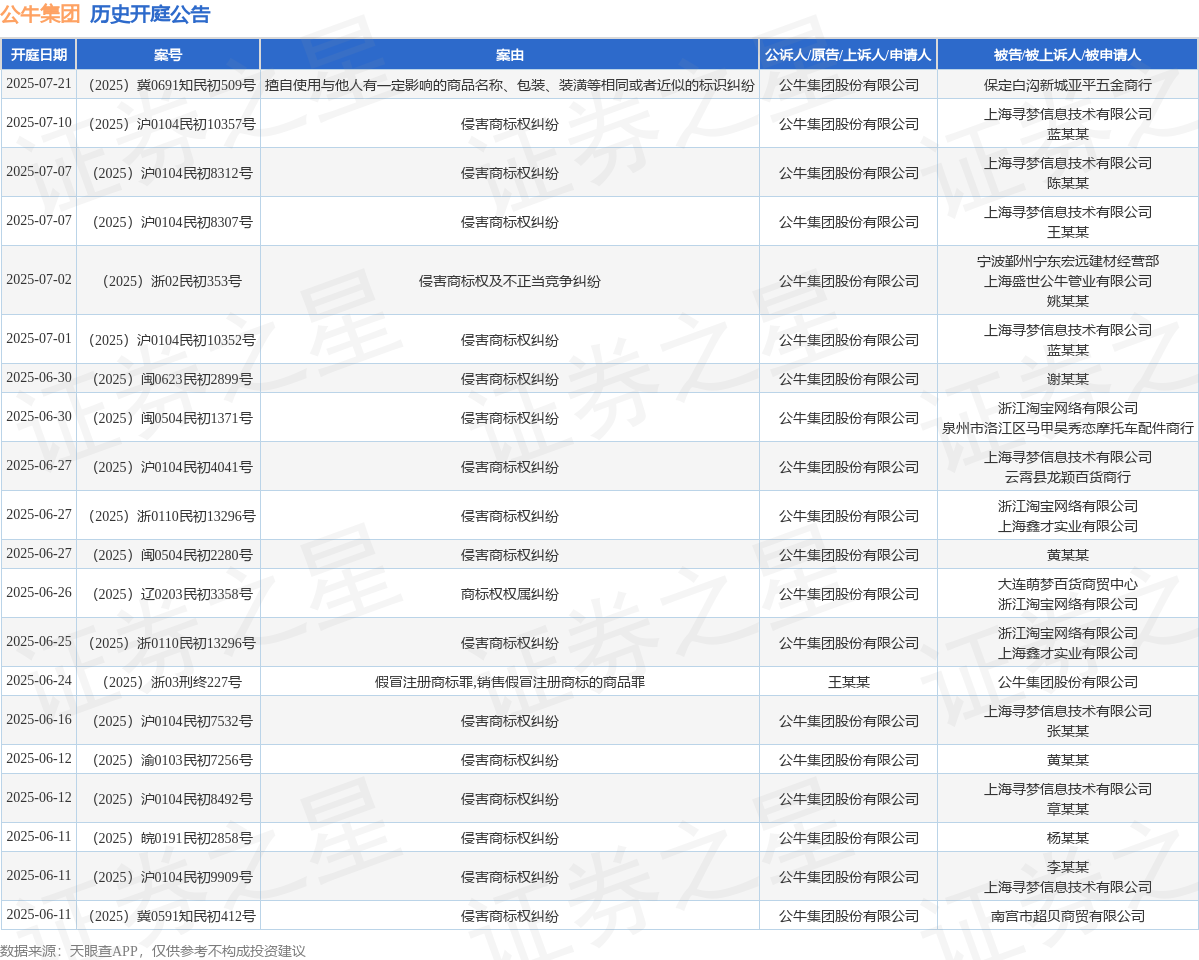Click the 数据来源 天眼查APP footer note
Image resolution: width=1199 pixels, height=960 pixels.
coord(153,951)
